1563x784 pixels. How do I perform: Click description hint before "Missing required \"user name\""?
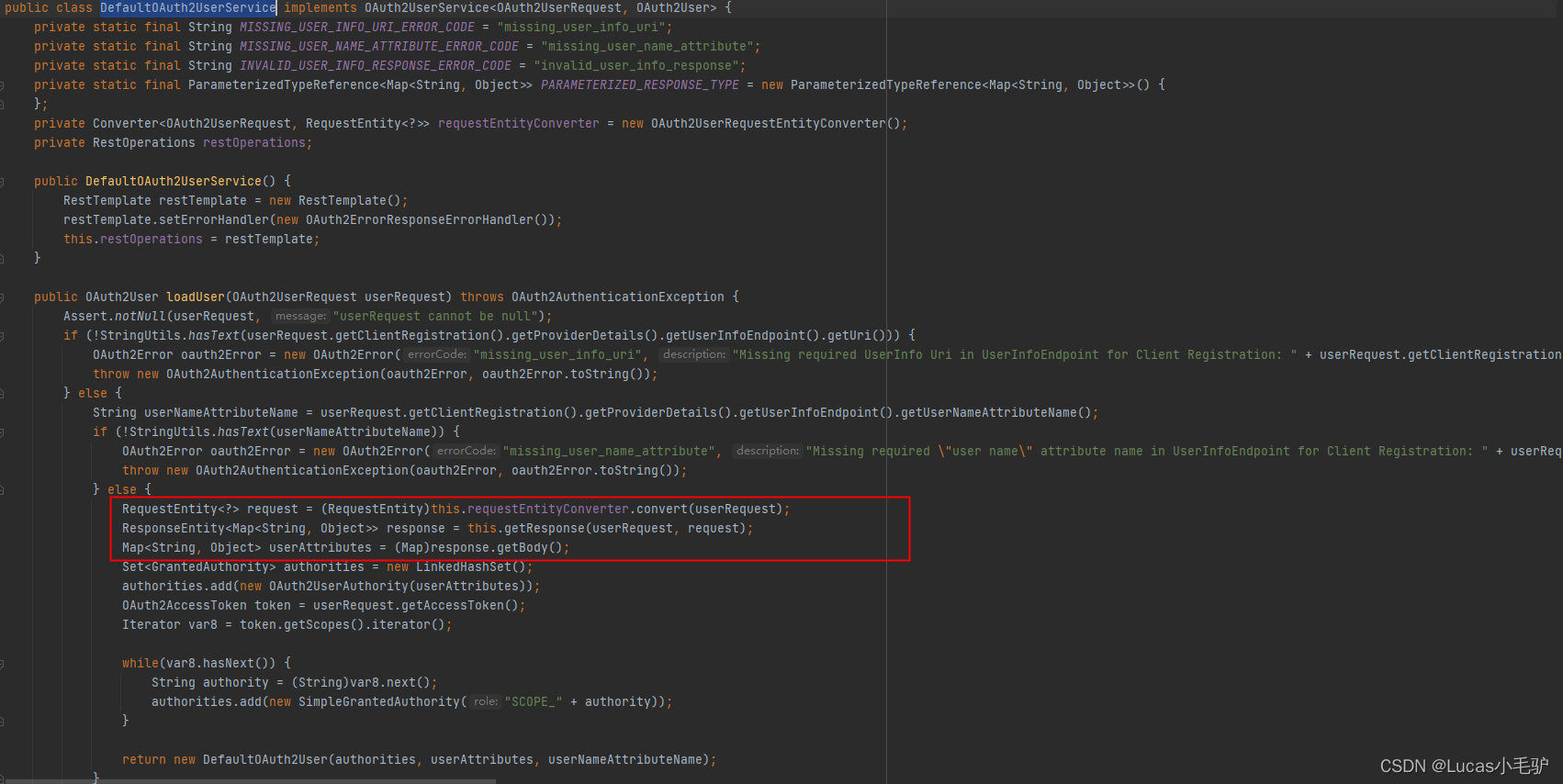pyautogui.click(x=768, y=451)
